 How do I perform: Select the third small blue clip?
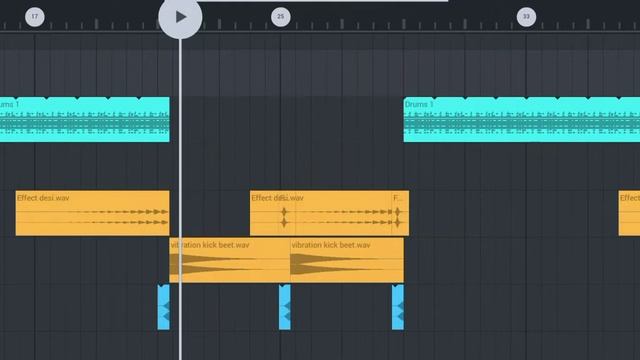pos(398,307)
